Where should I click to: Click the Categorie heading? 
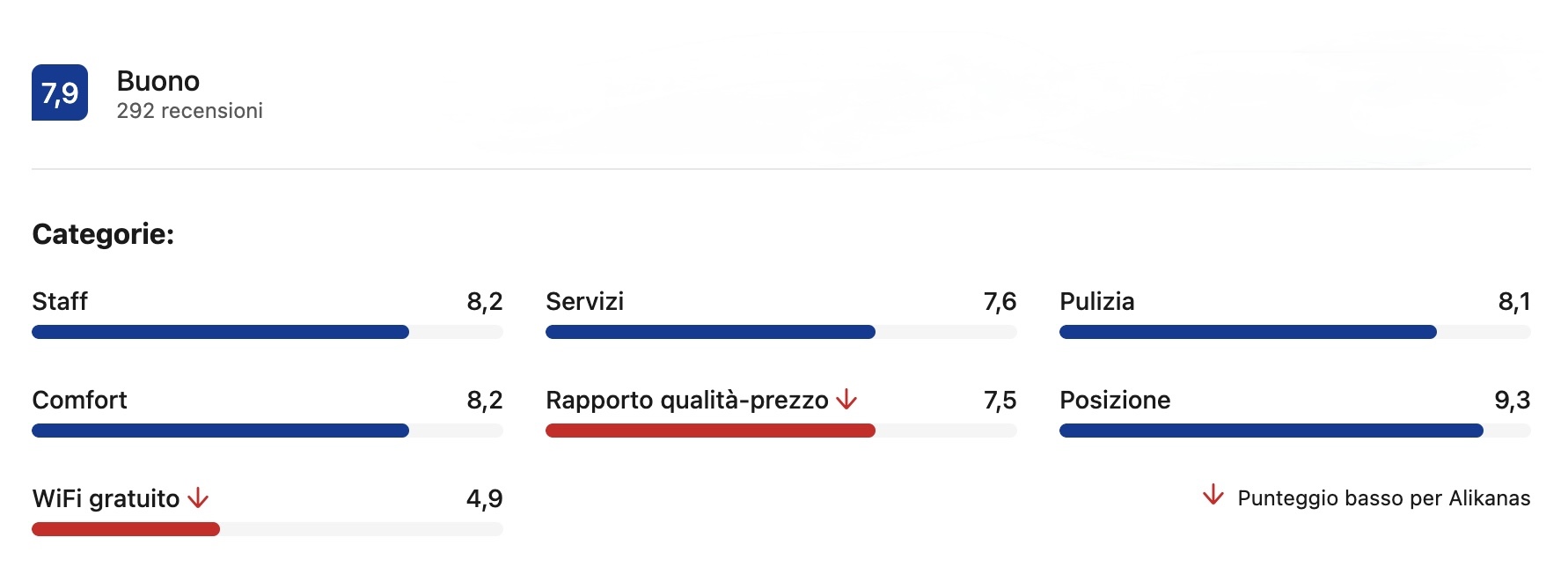tap(103, 234)
